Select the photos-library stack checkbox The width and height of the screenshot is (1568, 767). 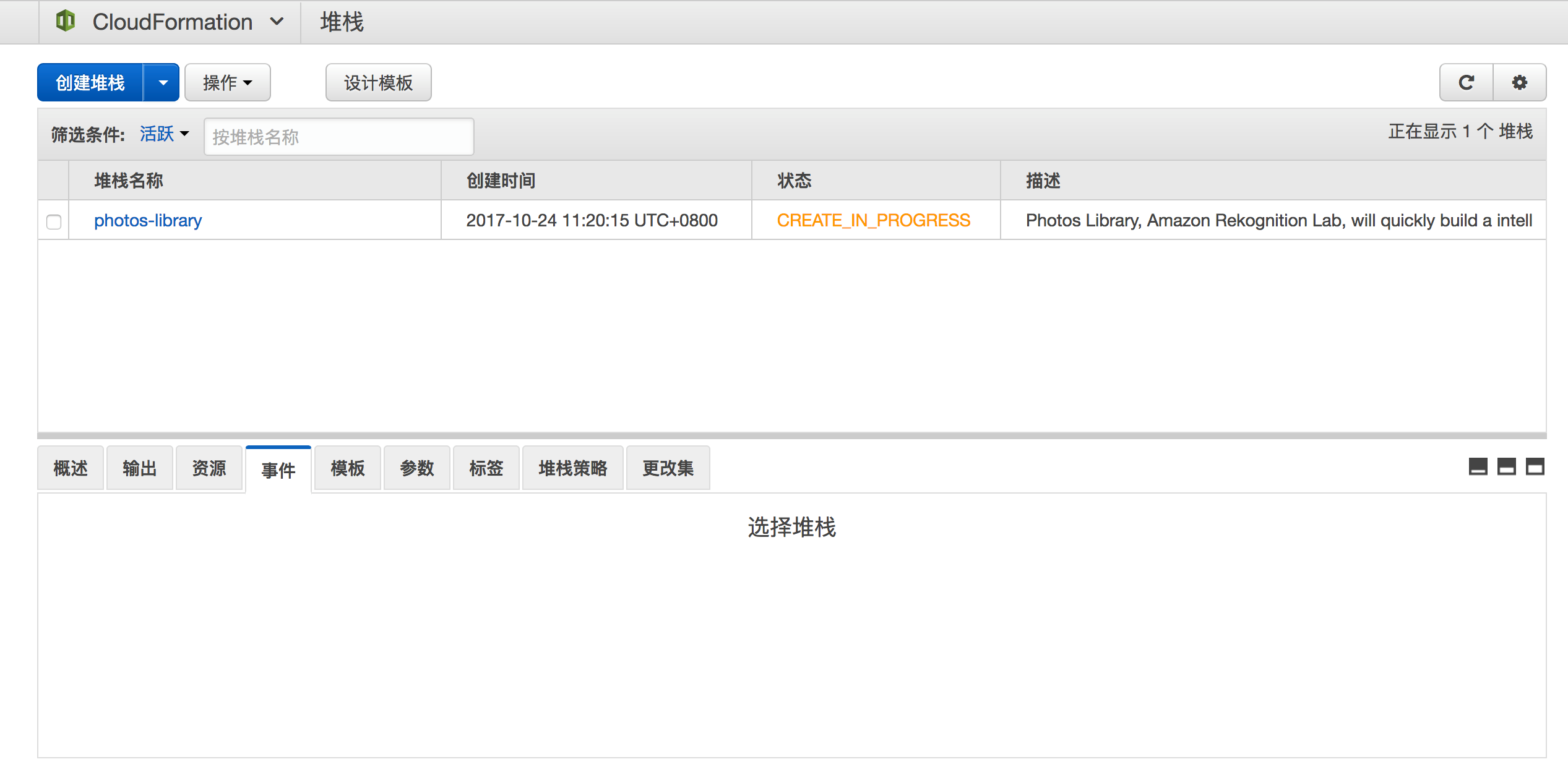pyautogui.click(x=54, y=221)
